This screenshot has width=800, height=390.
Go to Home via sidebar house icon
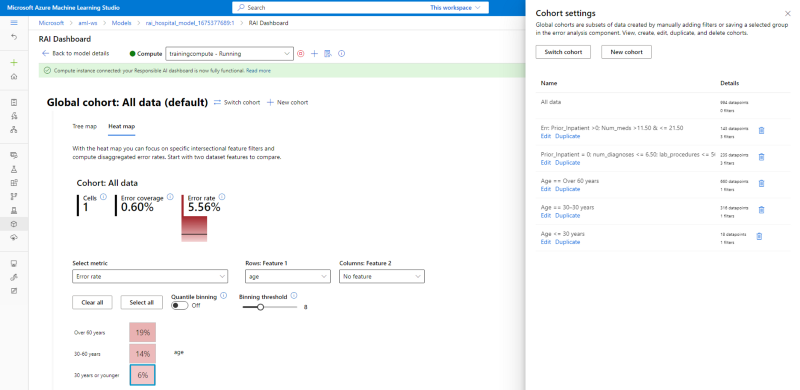coord(14,77)
